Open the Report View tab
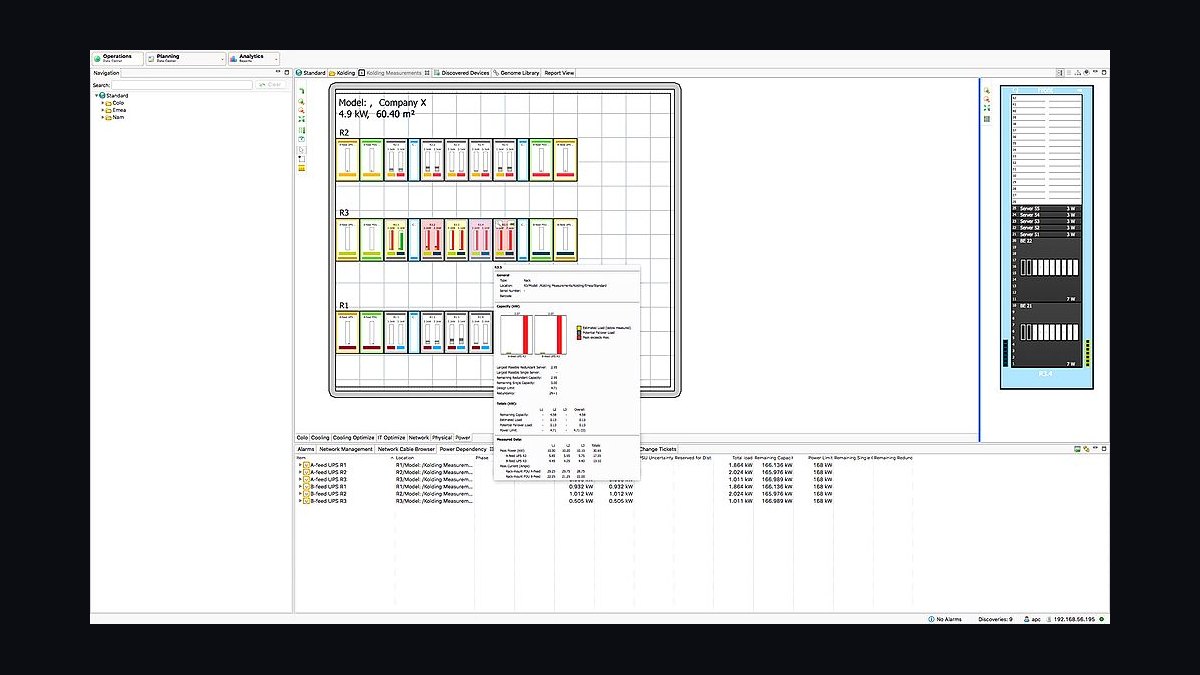This screenshot has width=1200, height=675. pyautogui.click(x=559, y=73)
